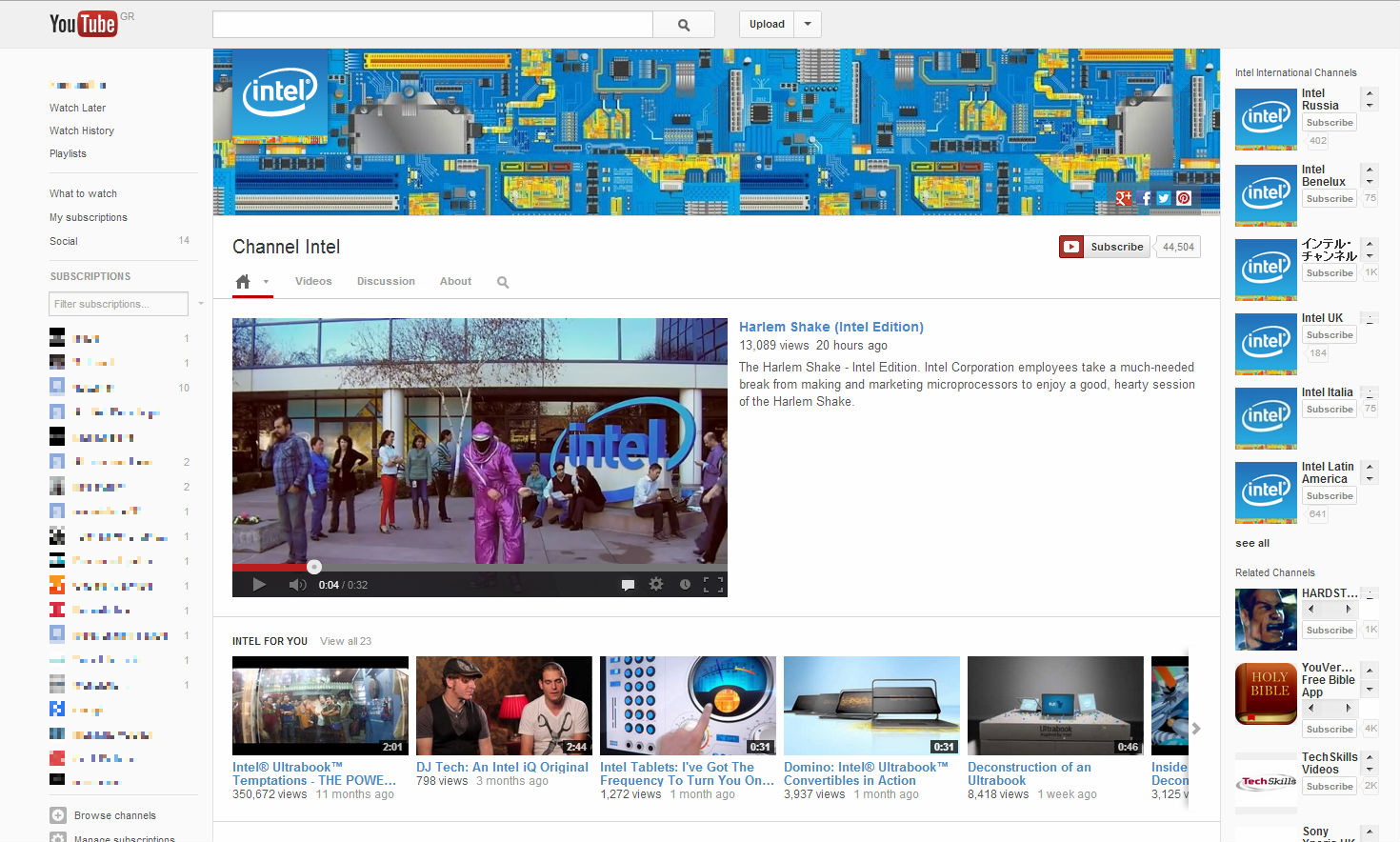The width and height of the screenshot is (1400, 842).
Task: Switch to the Videos tab
Action: 313,282
